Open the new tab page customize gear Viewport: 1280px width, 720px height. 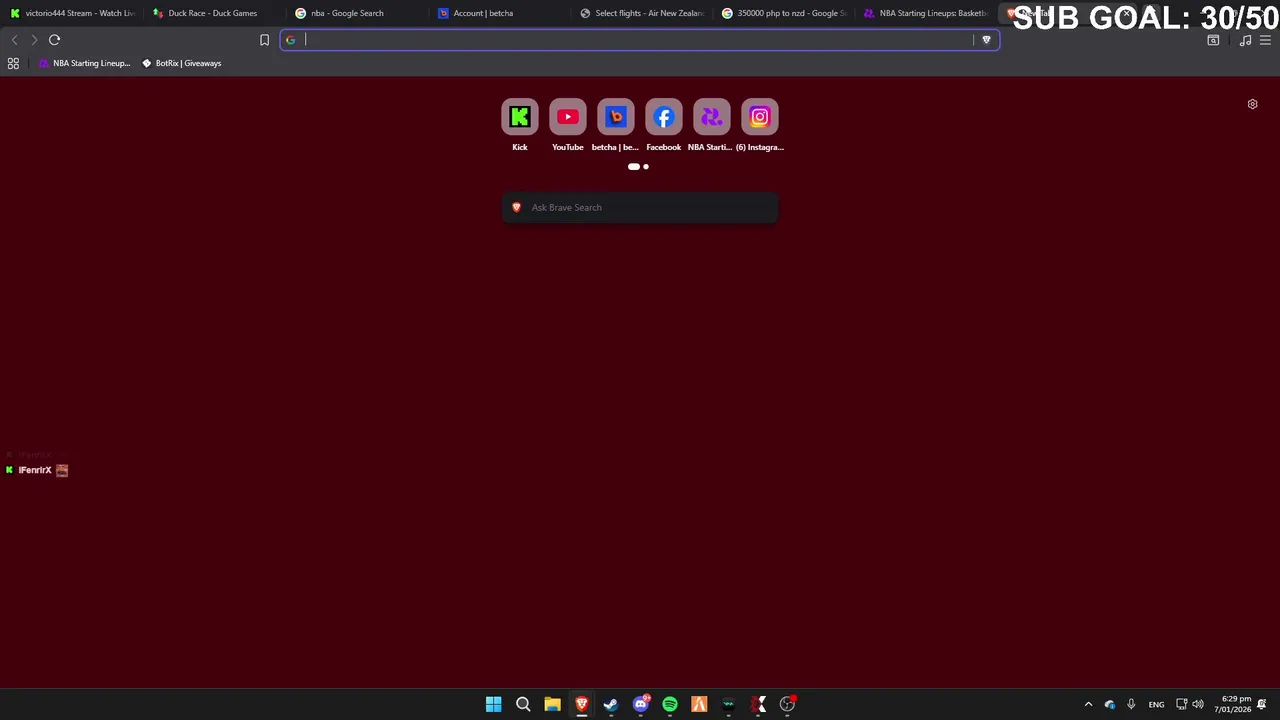[1252, 104]
